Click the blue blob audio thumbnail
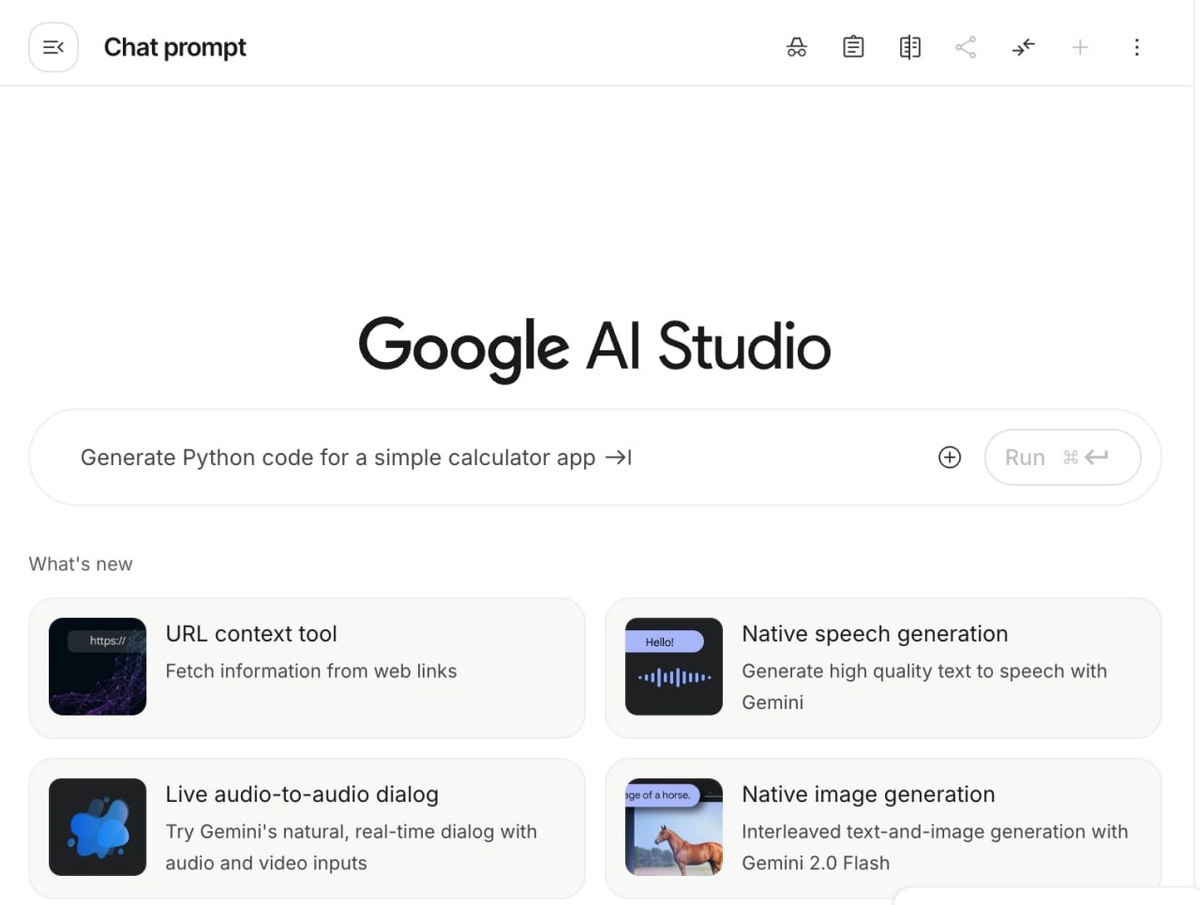Viewport: 1200px width, 905px height. pos(98,827)
